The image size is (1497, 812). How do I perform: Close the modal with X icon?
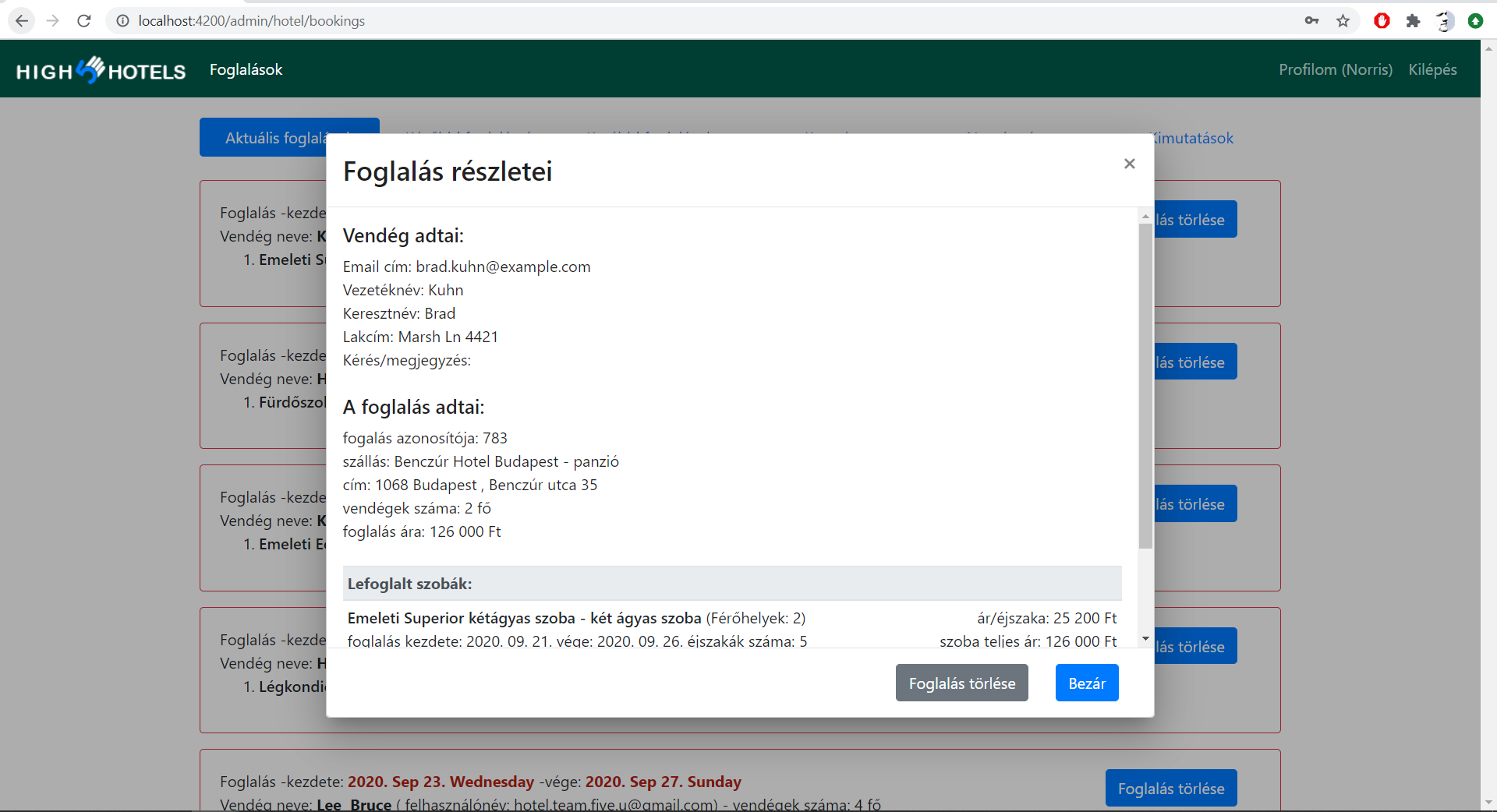[1129, 164]
